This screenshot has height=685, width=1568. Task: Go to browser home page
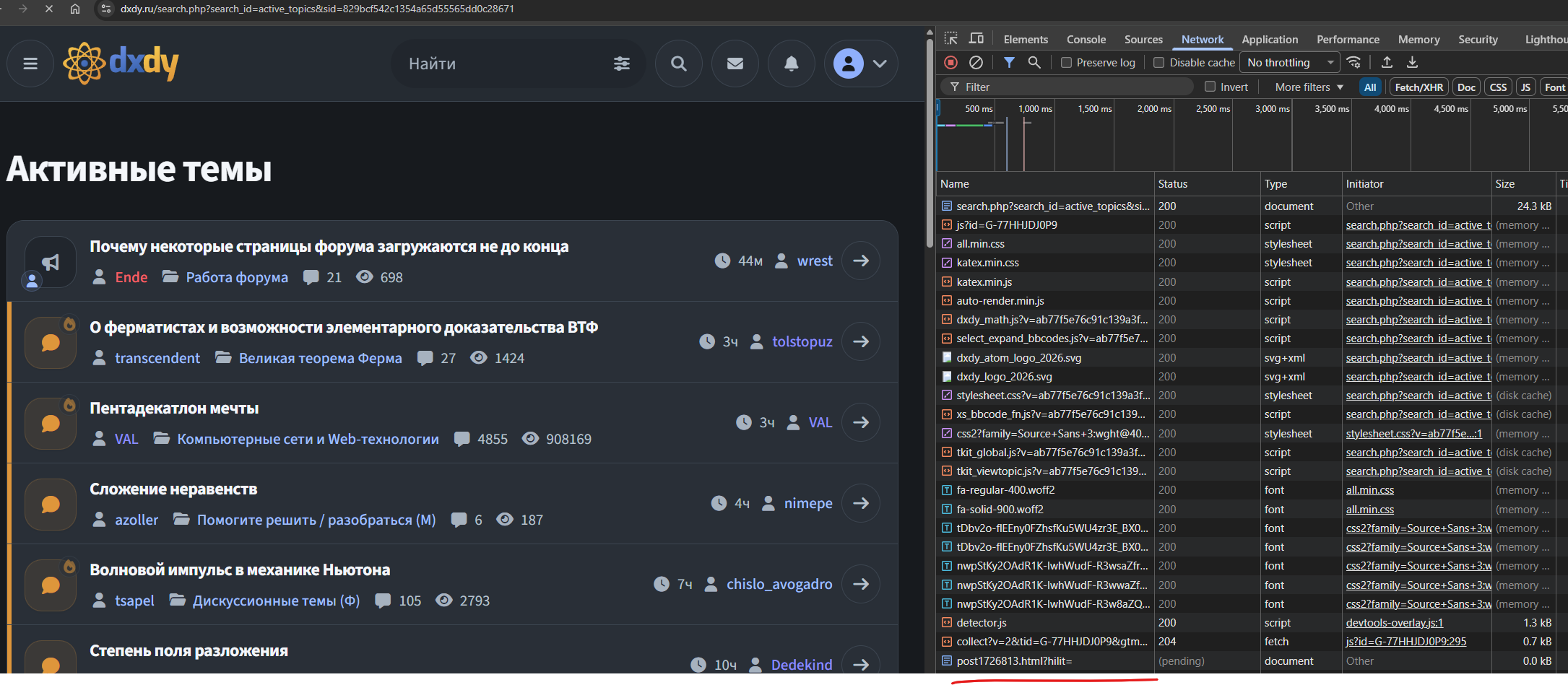pos(75,9)
